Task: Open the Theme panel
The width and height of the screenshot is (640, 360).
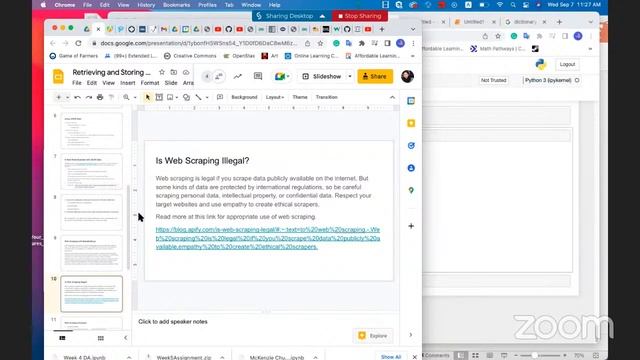Action: click(x=300, y=97)
